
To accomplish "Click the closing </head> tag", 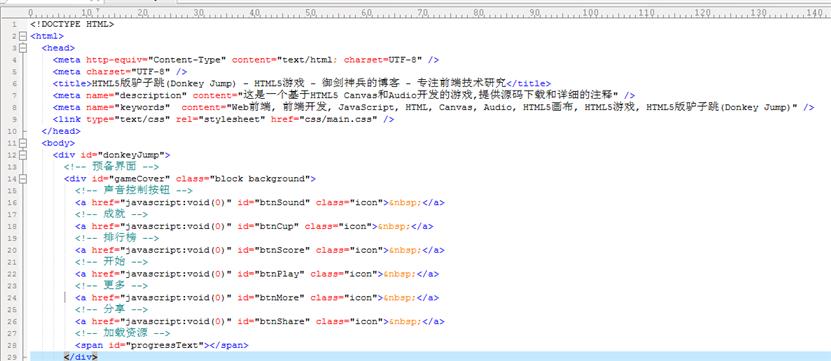I will 61,131.
